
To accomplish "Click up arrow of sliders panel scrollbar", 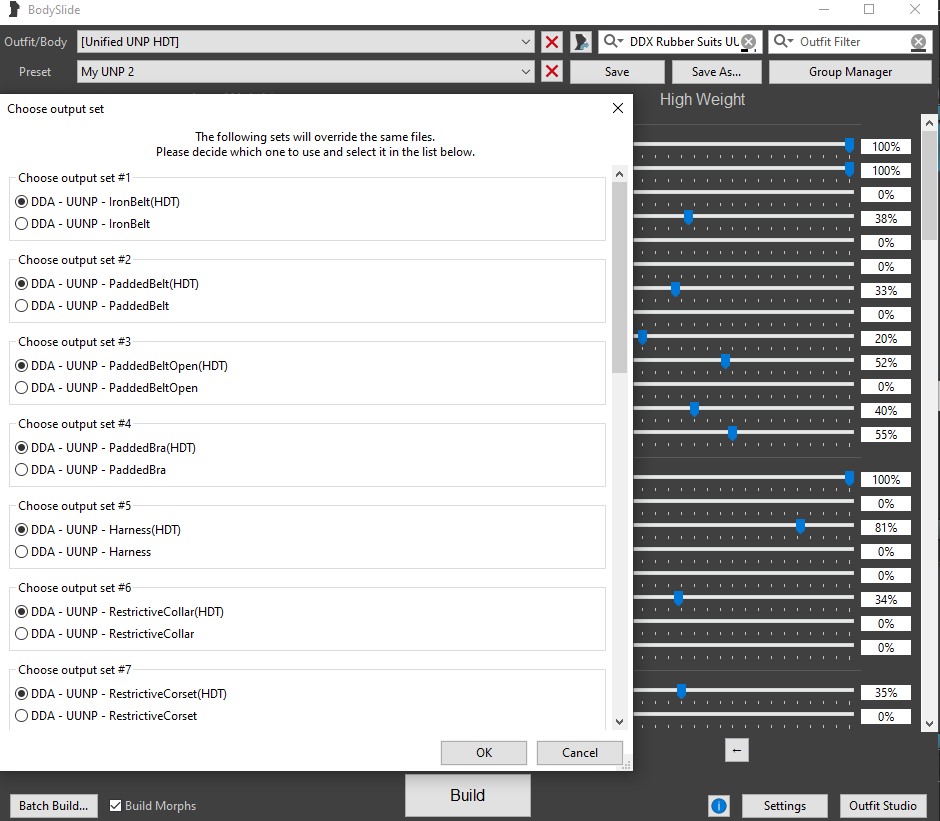I will pyautogui.click(x=929, y=123).
